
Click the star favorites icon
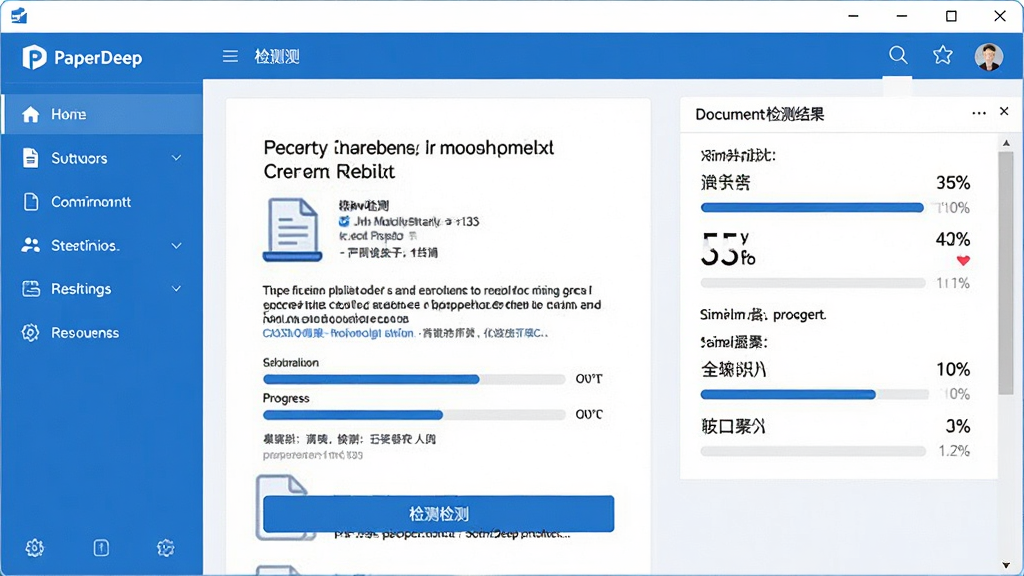click(942, 55)
